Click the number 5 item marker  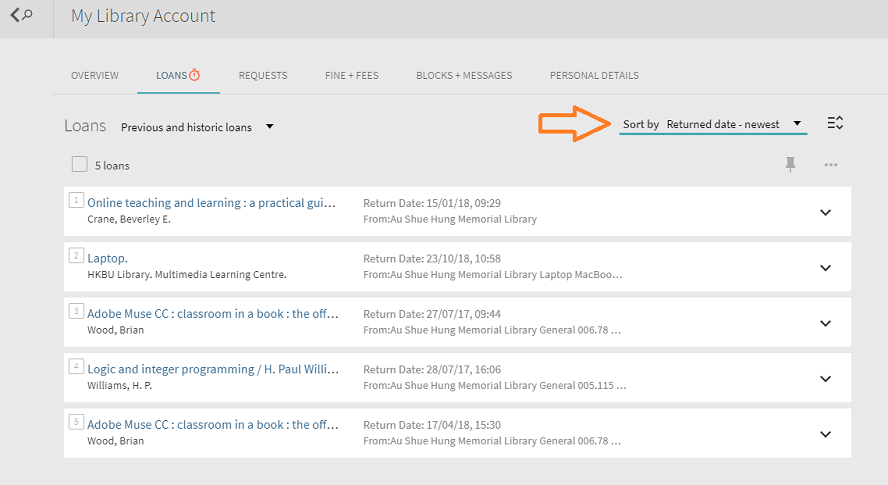point(76,422)
